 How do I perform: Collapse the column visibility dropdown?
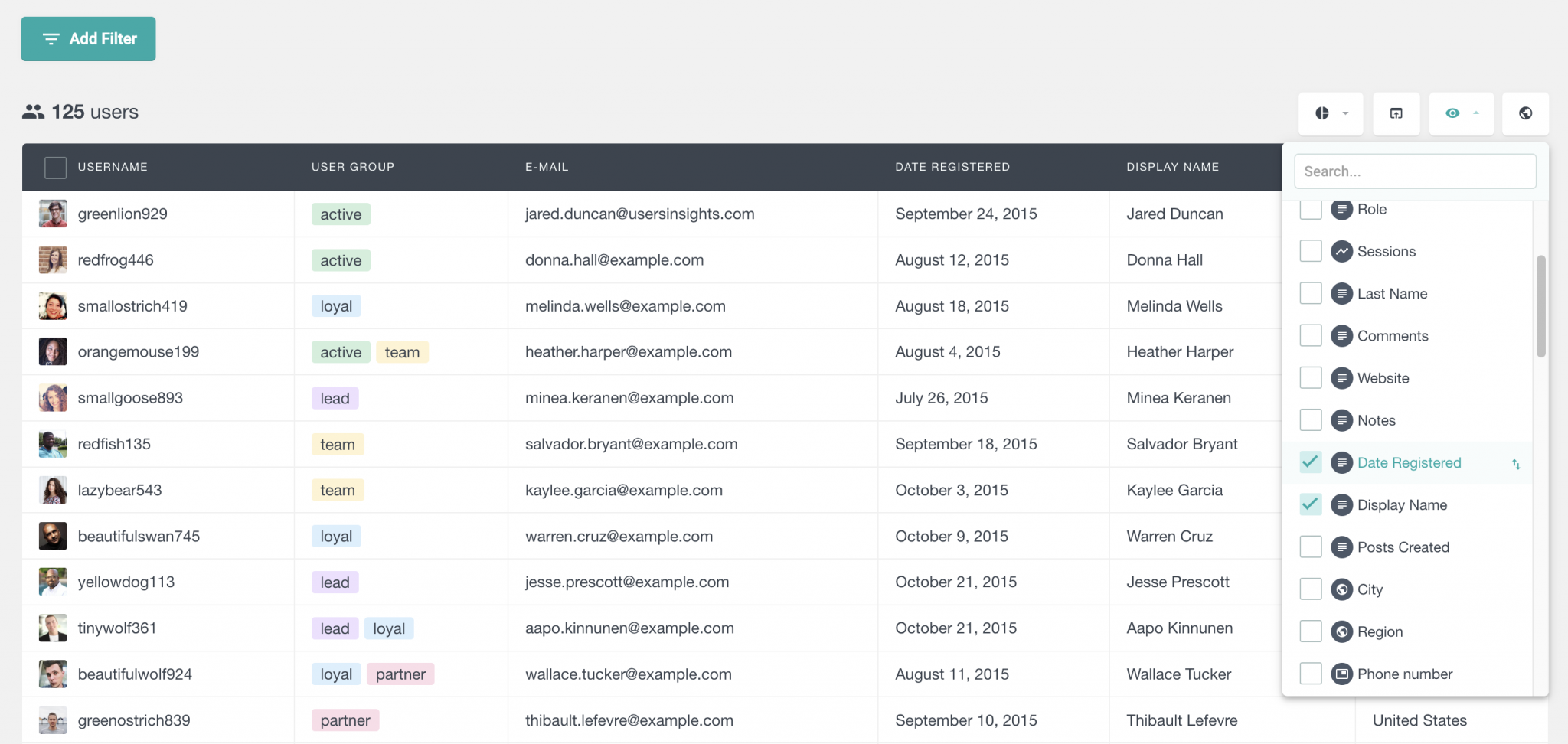[x=1475, y=113]
